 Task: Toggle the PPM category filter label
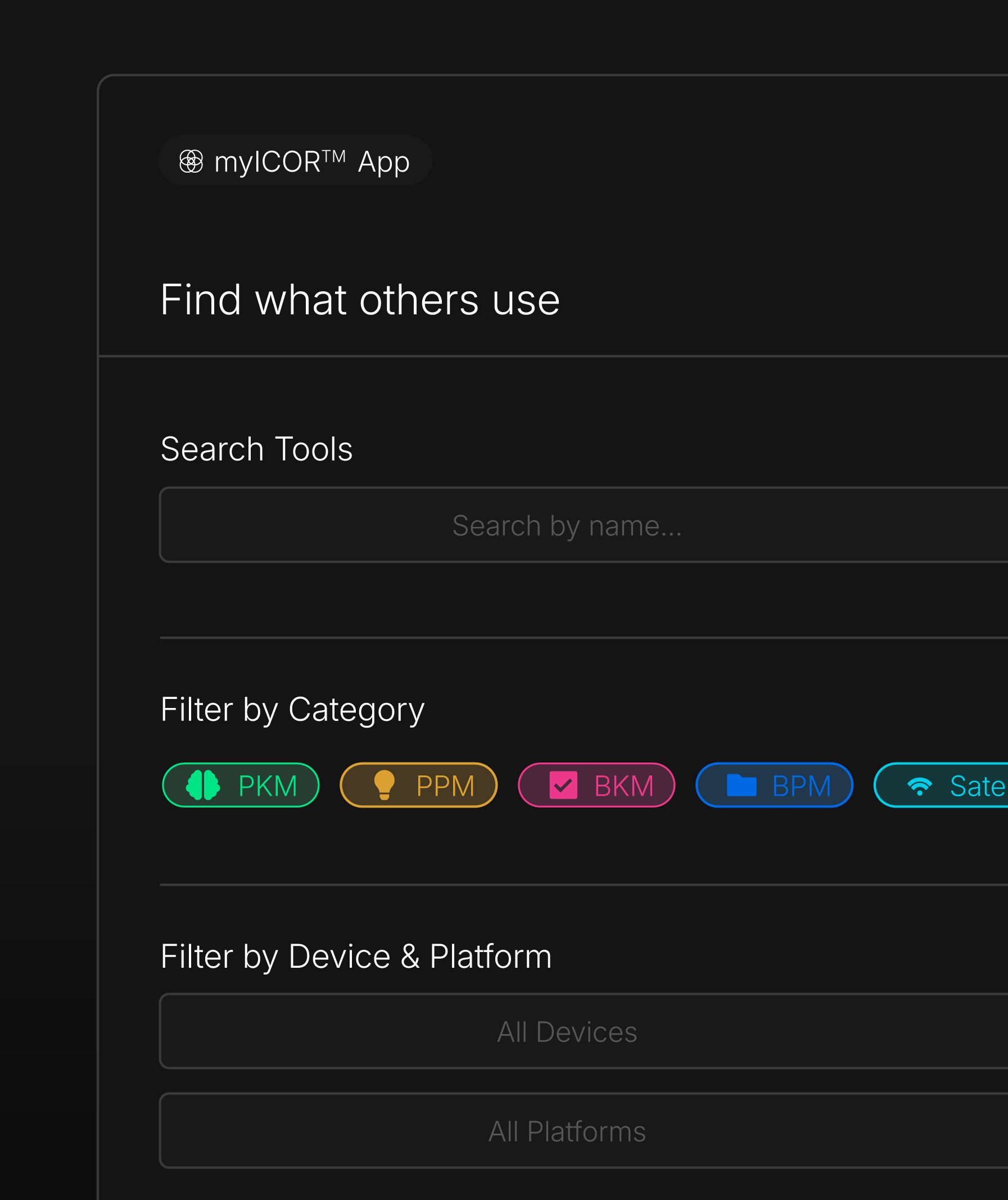coord(445,786)
